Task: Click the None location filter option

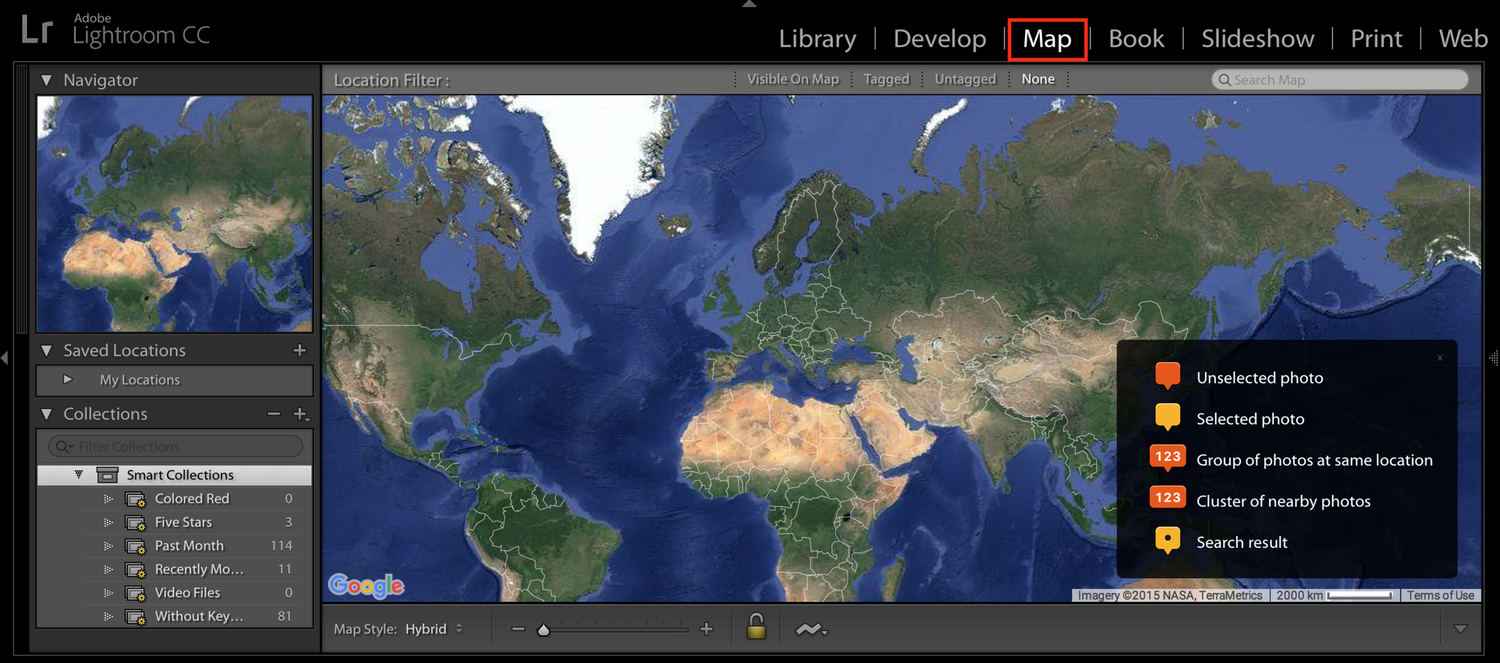Action: pyautogui.click(x=1038, y=79)
